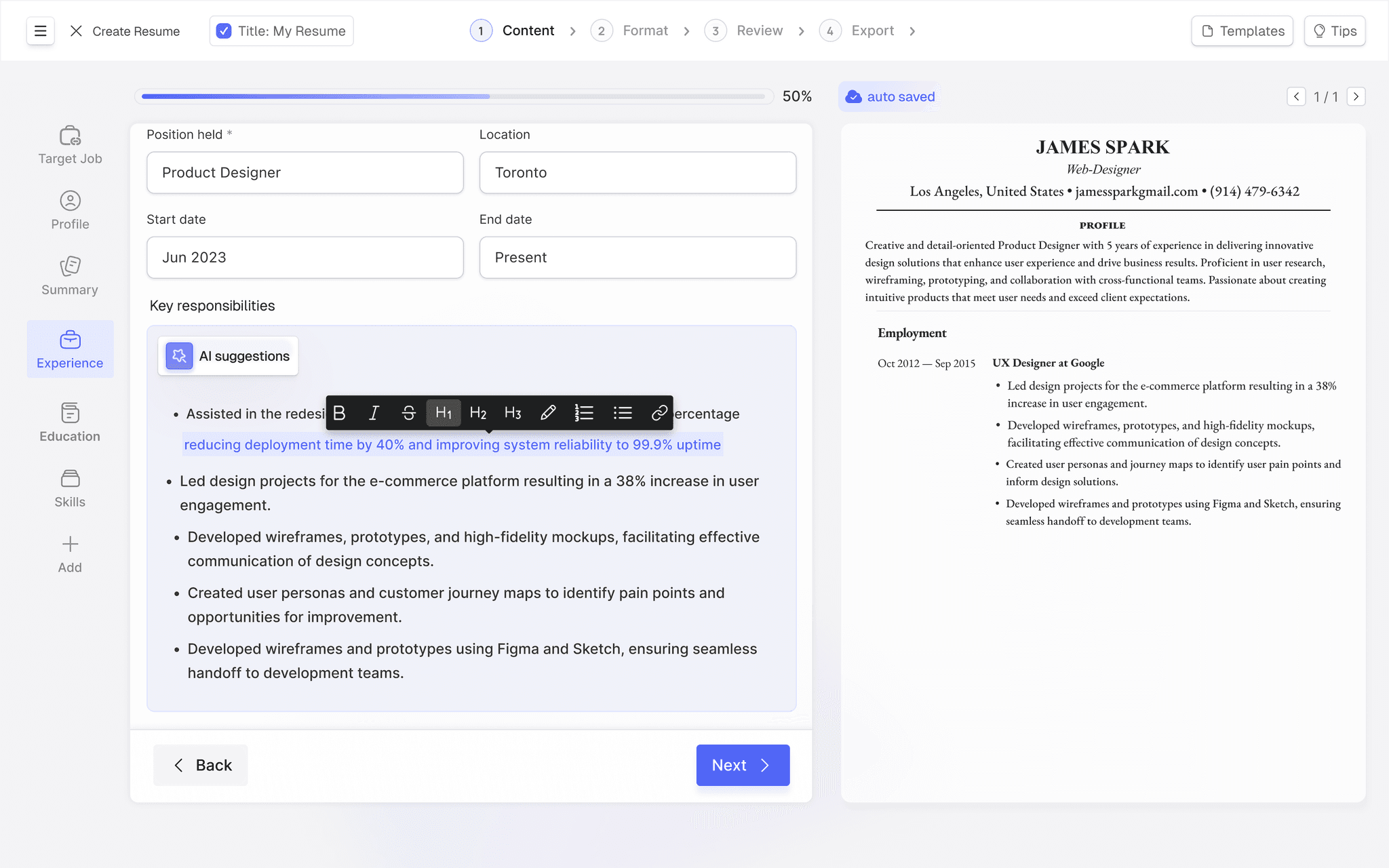Select the Italic formatting icon
The width and height of the screenshot is (1389, 868).
pyautogui.click(x=373, y=412)
